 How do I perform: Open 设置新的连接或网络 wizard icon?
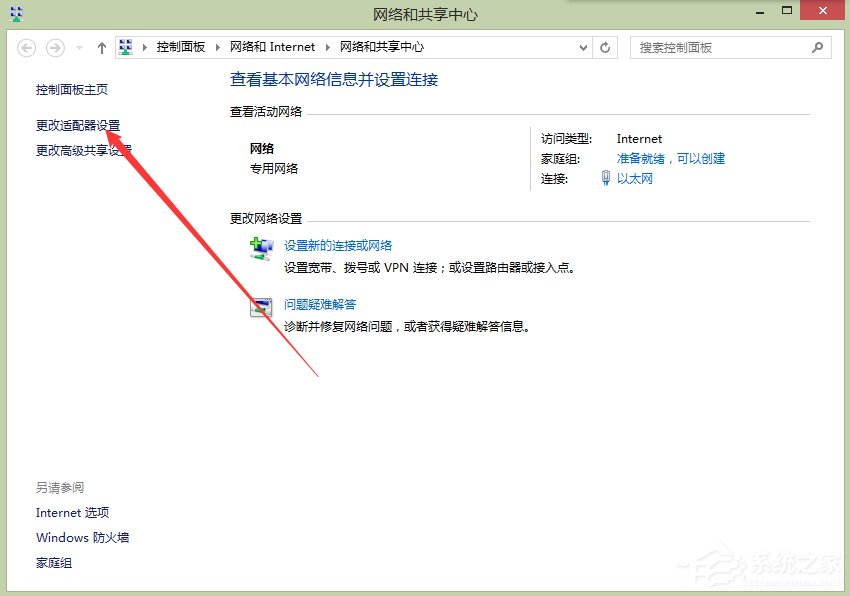click(x=261, y=249)
